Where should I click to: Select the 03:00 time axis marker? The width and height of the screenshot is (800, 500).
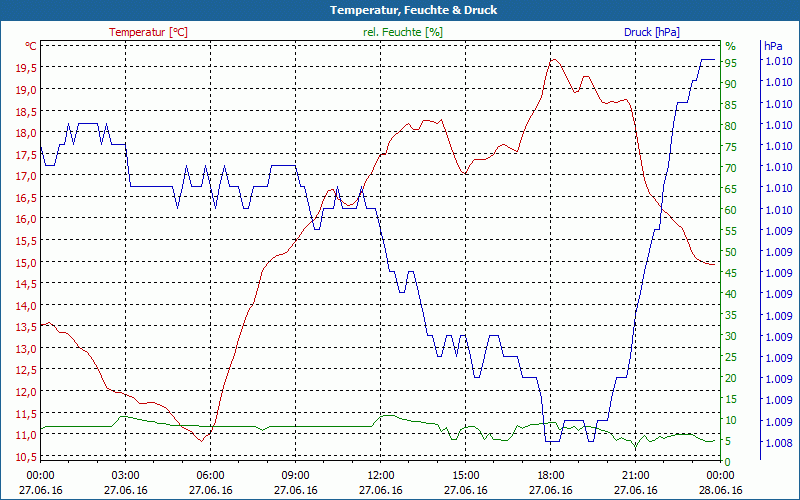point(125,475)
